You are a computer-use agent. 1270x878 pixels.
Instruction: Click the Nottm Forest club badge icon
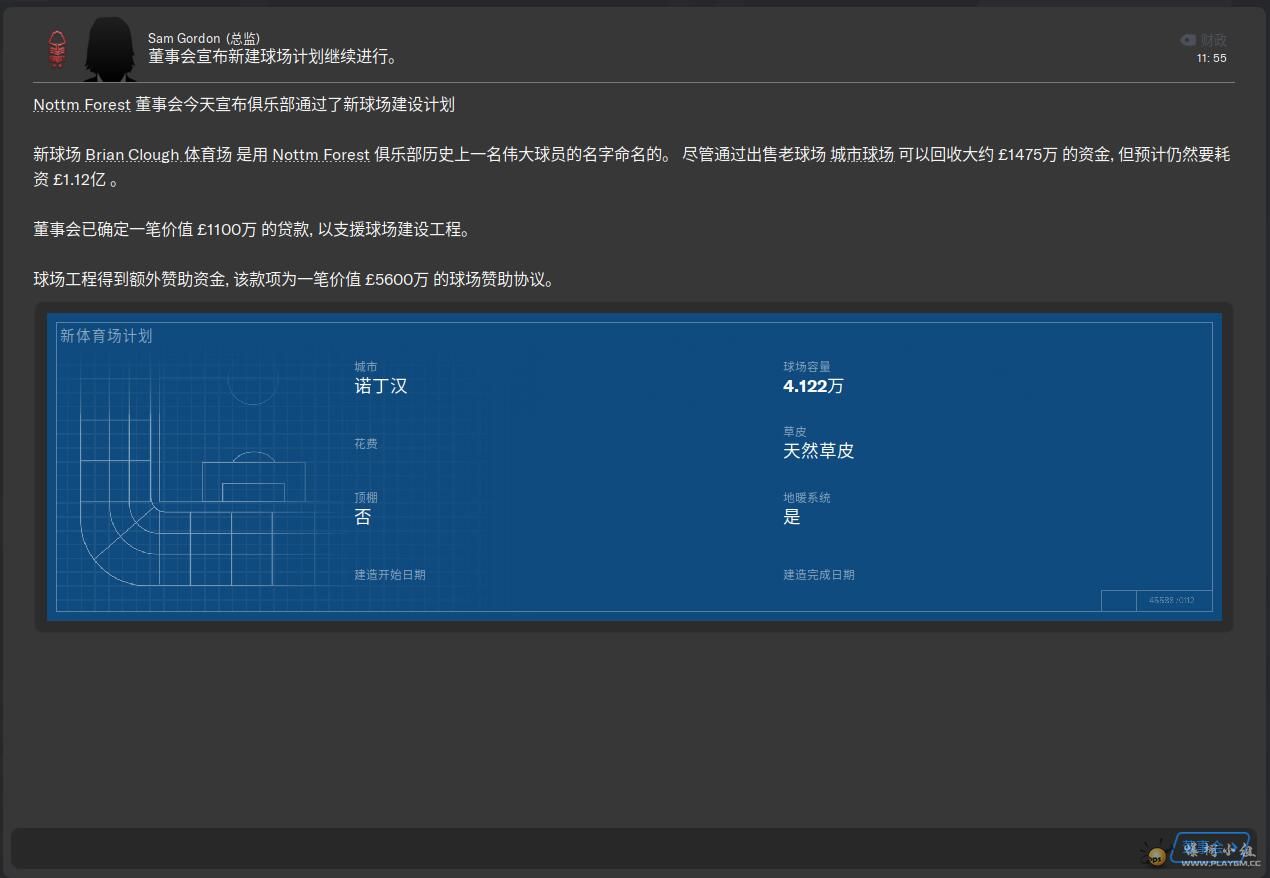[x=57, y=47]
